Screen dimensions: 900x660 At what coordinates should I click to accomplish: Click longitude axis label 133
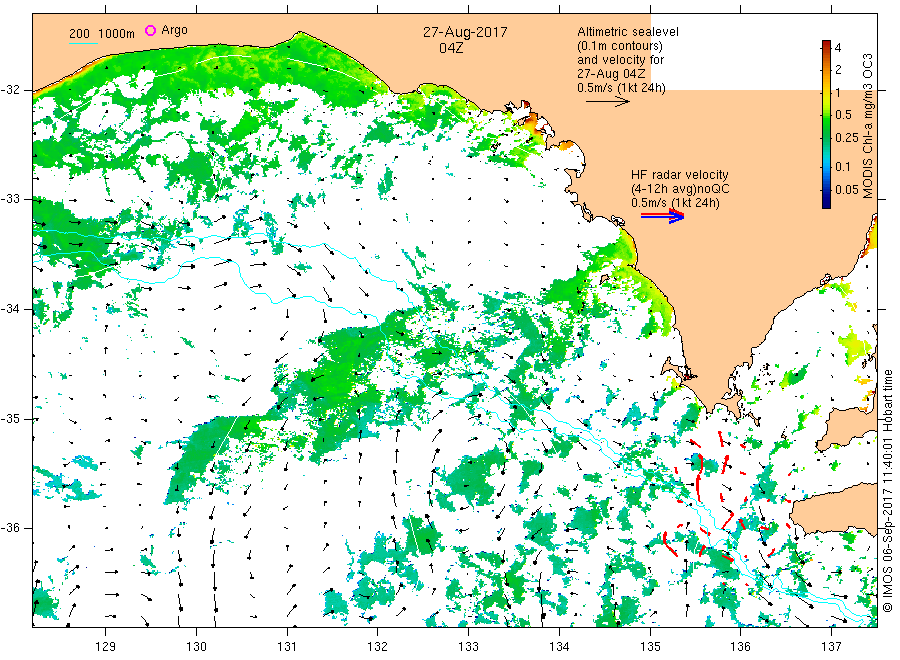click(x=468, y=646)
